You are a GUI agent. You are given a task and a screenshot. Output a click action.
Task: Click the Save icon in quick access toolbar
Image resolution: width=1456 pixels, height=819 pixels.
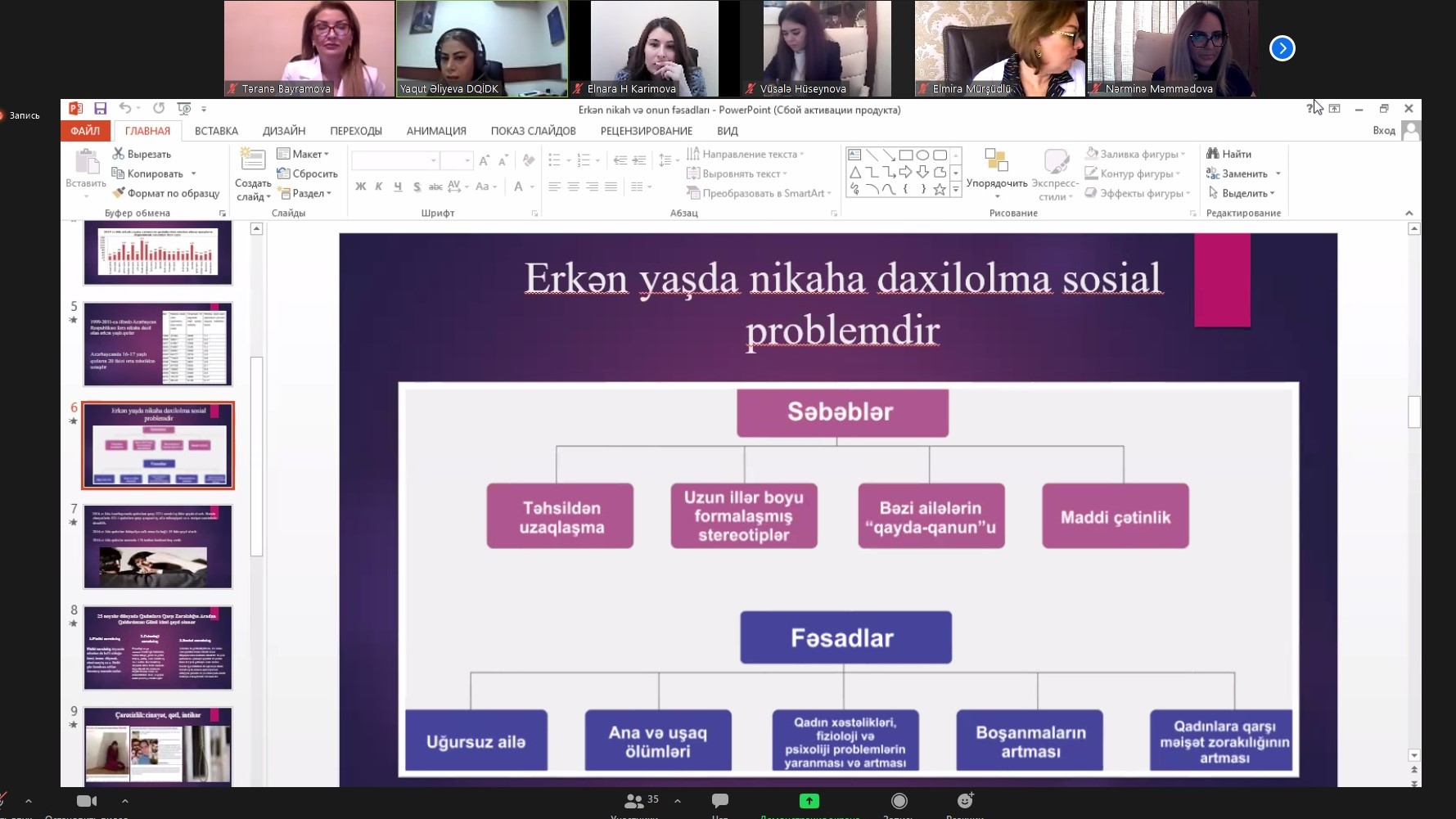click(x=100, y=109)
